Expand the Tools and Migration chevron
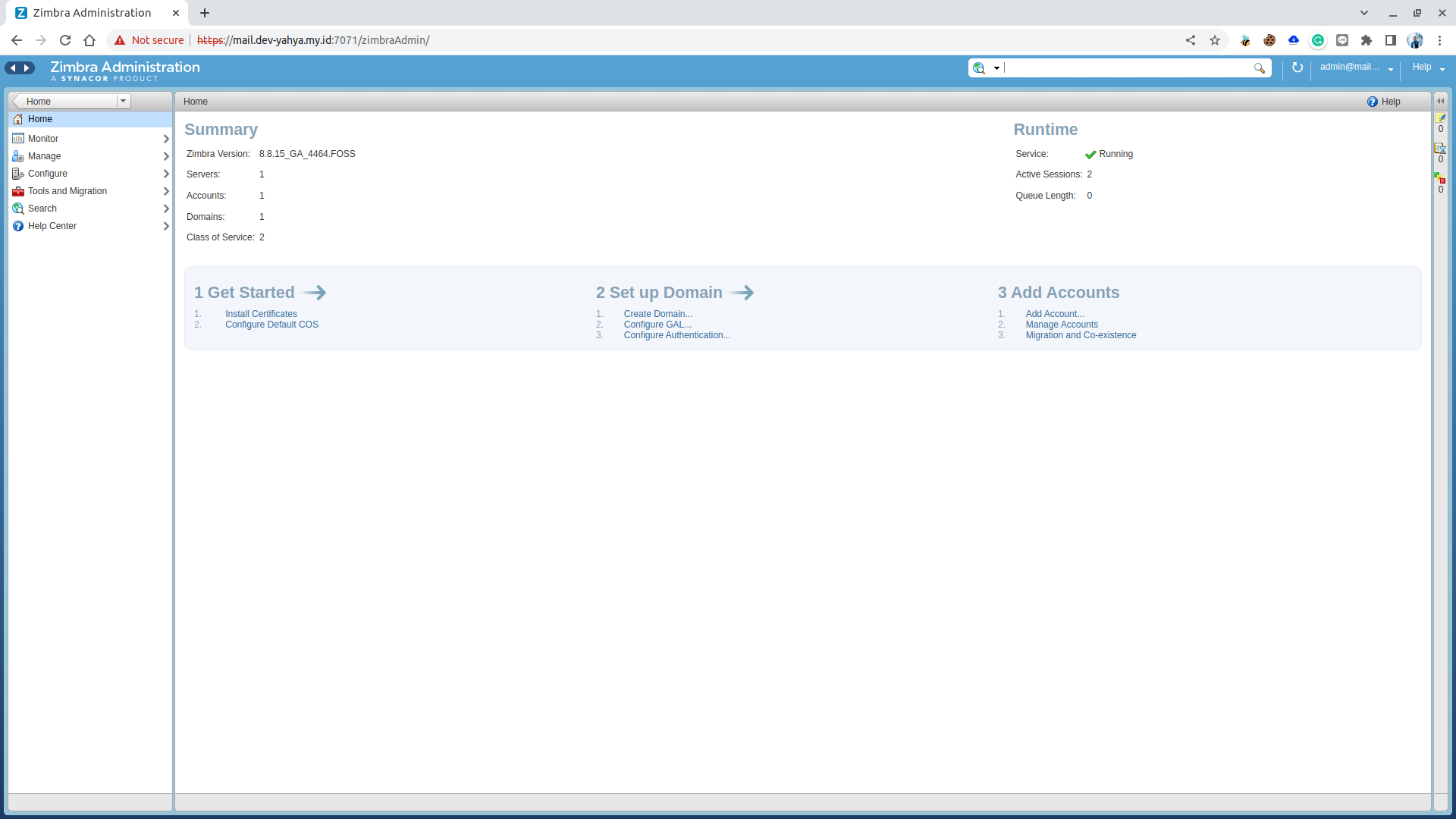 coord(166,191)
